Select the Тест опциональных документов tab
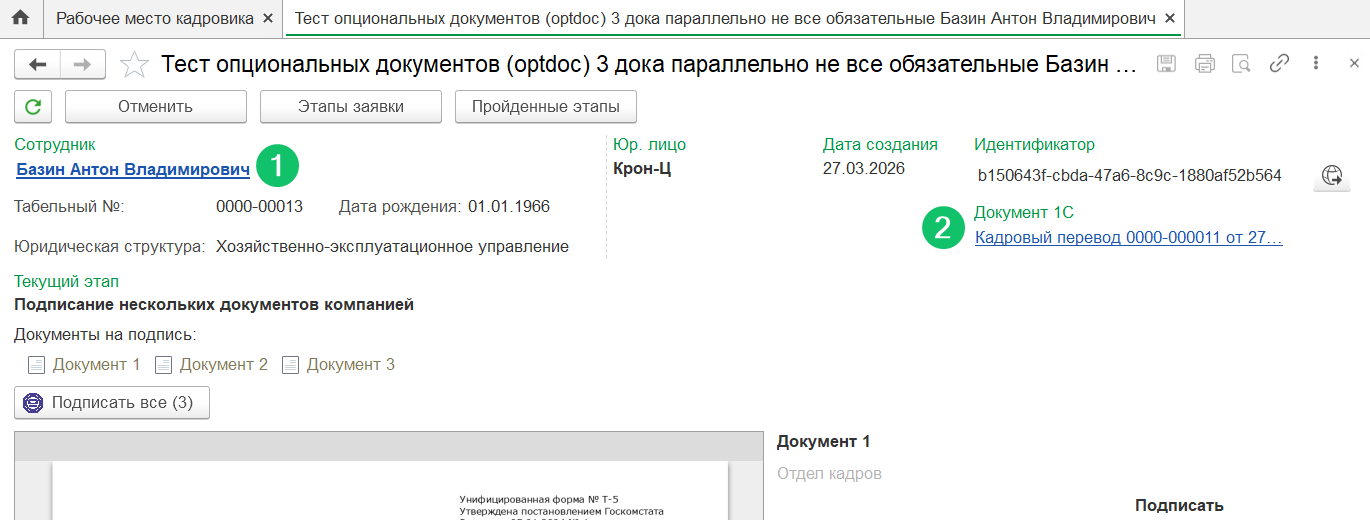Image resolution: width=1370 pixels, height=520 pixels. pyautogui.click(x=725, y=19)
